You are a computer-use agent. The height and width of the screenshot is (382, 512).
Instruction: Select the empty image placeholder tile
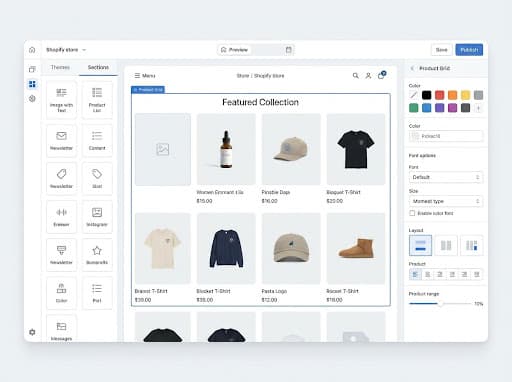click(163, 149)
